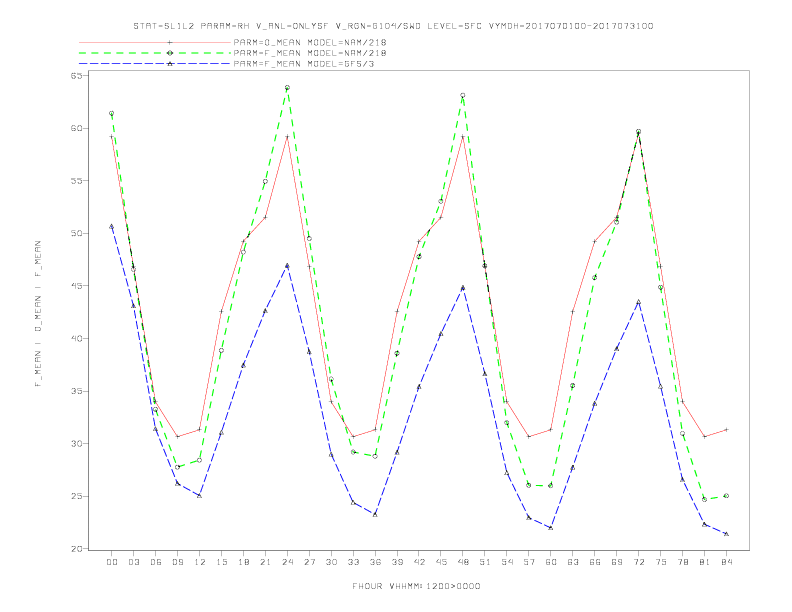Click the 25 tick on the y-axis
Screen dimensions: 792x612
[77, 496]
